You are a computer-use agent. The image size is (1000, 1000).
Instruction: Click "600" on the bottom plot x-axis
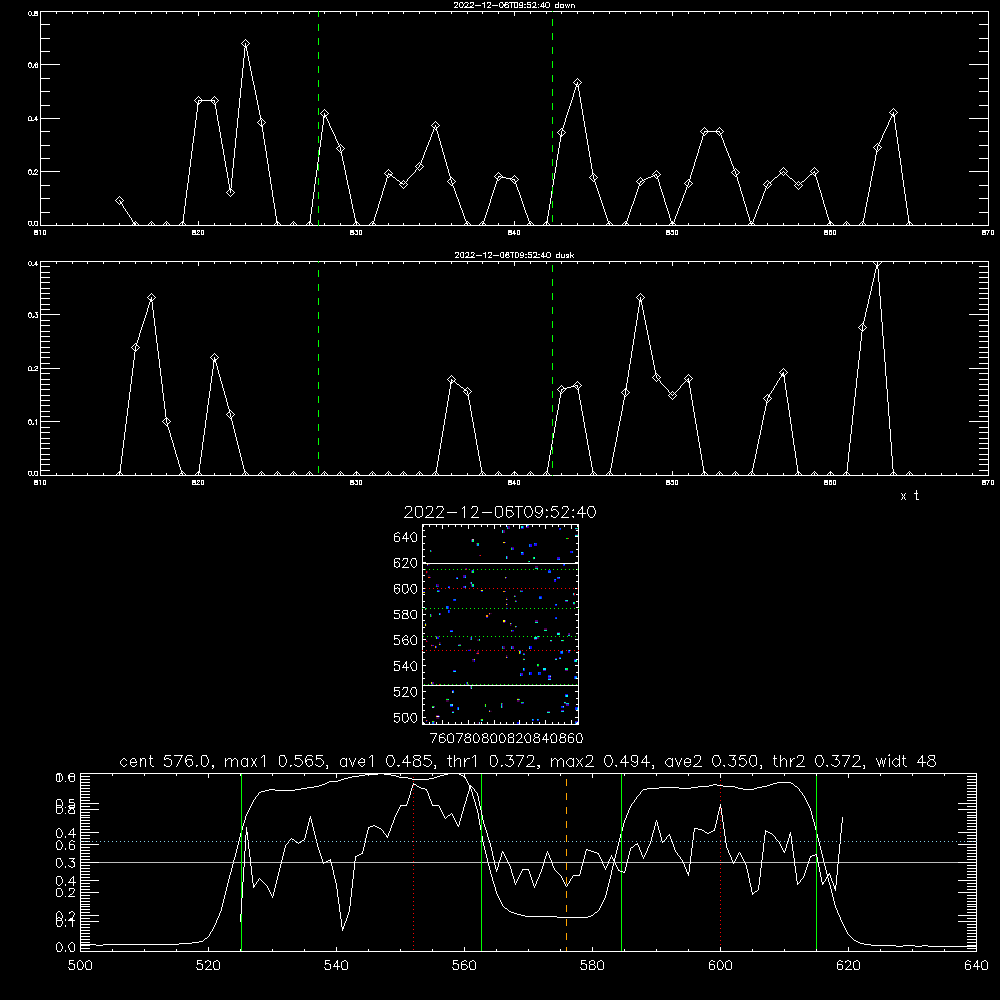click(721, 966)
